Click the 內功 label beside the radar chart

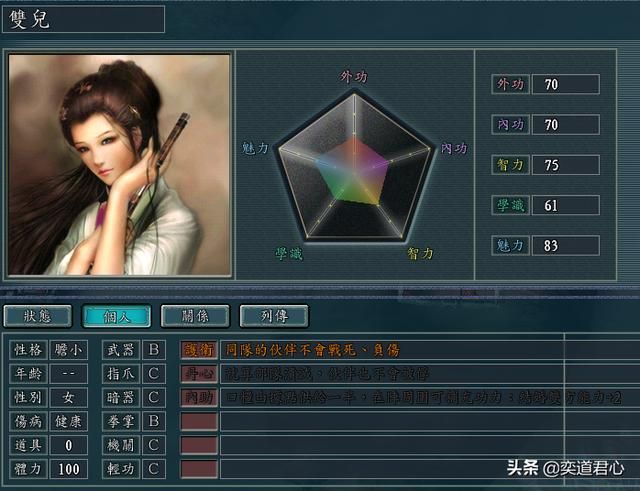[x=454, y=148]
